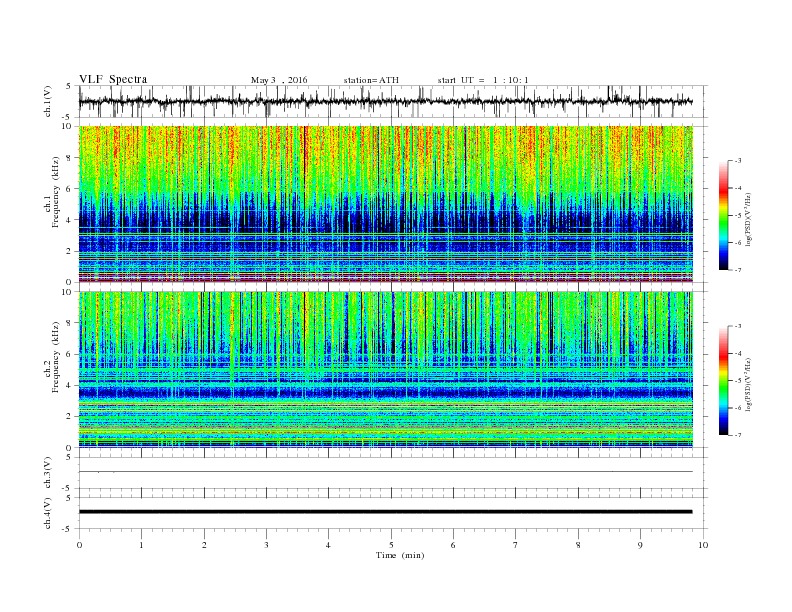Click the "-7" label on ch.2 color bar

[738, 435]
